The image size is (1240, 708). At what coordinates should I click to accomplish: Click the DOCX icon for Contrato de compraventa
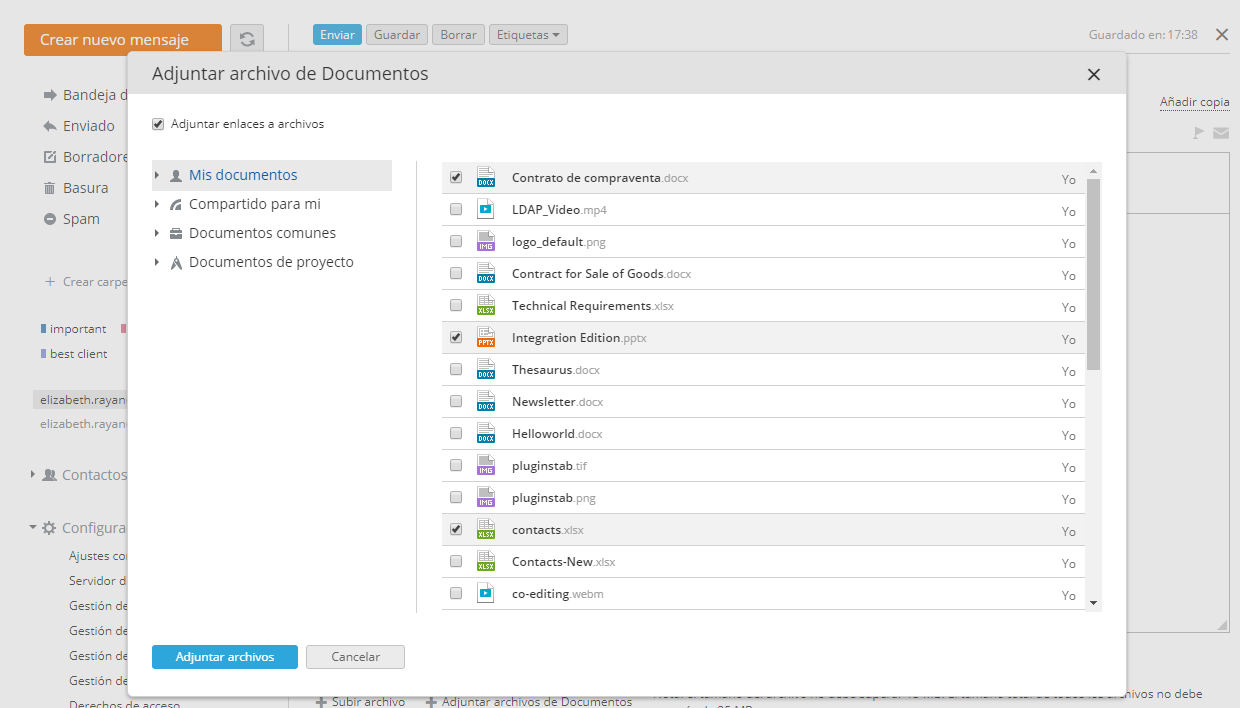[486, 178]
